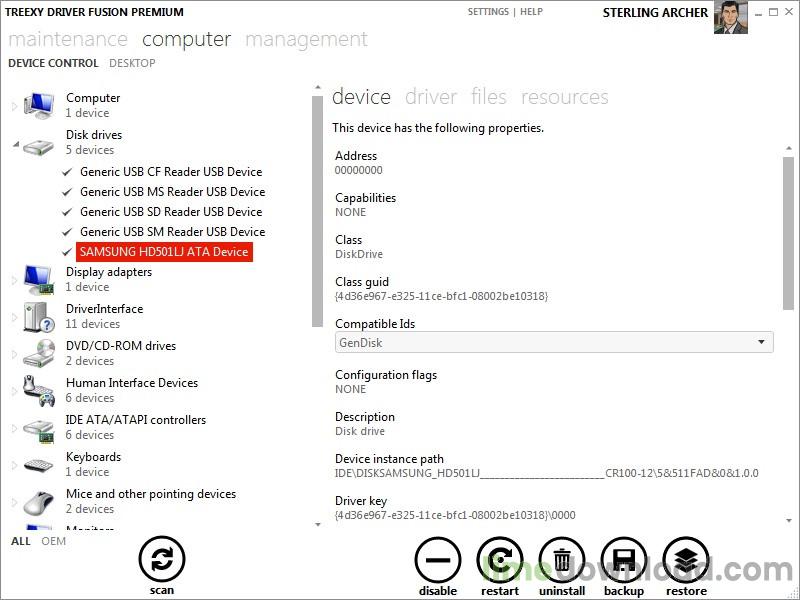Viewport: 800px width, 600px height.
Task: Click the Address value 00000000
Action: (x=359, y=170)
